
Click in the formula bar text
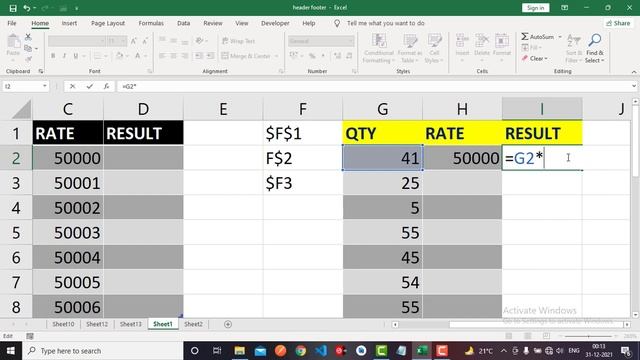373,86
